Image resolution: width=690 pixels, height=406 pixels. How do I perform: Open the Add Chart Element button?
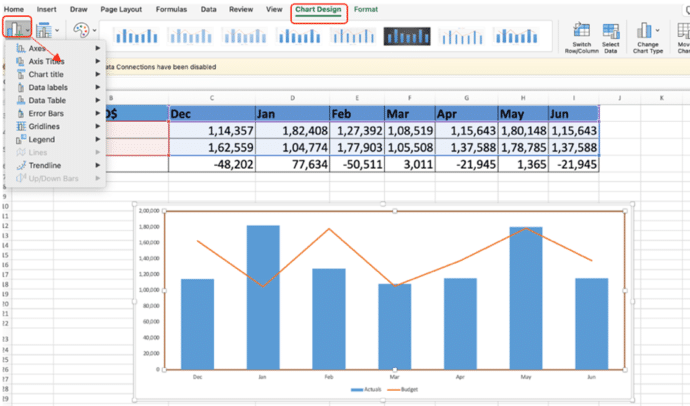[x=16, y=31]
